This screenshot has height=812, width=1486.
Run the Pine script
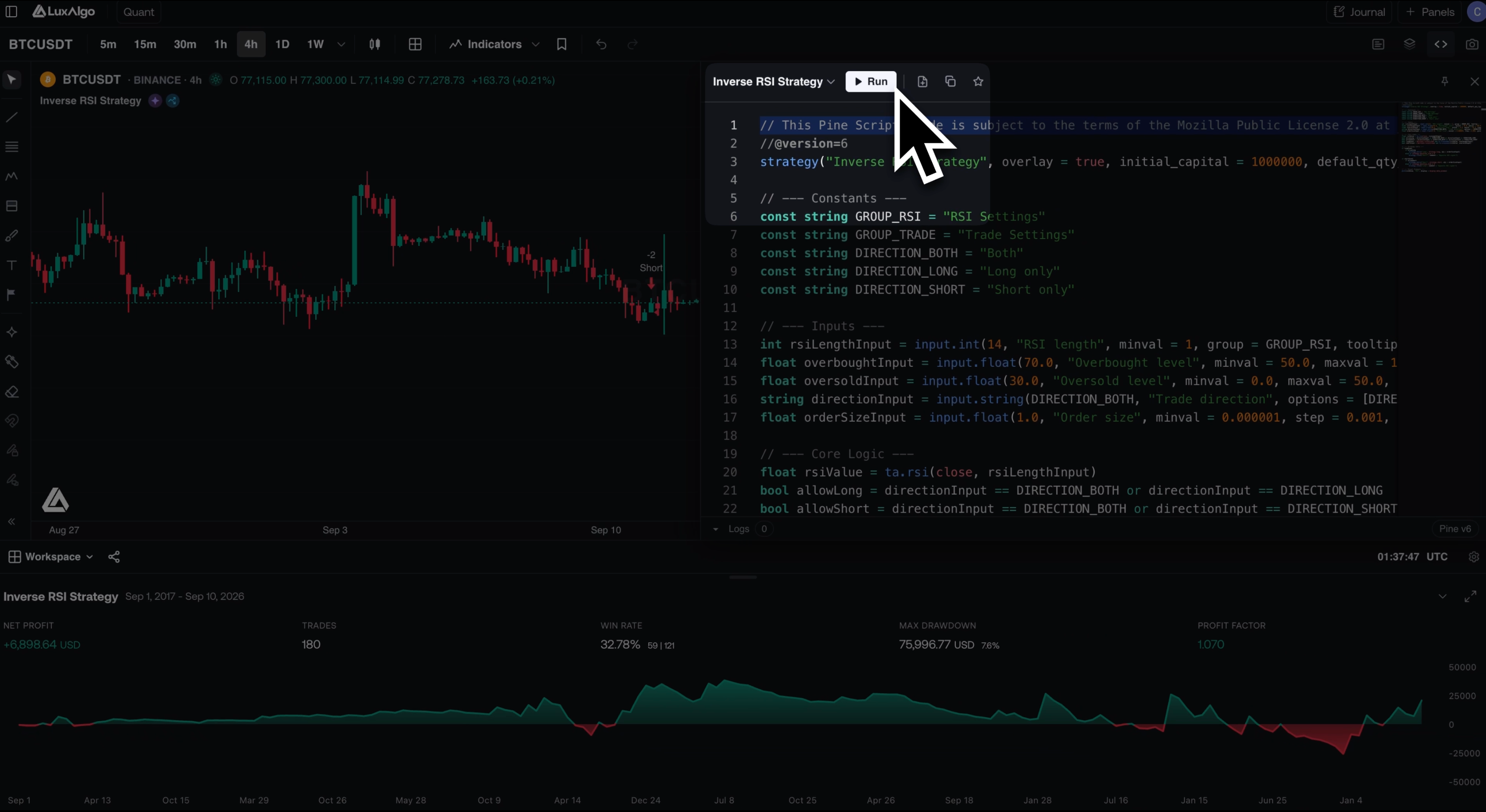pyautogui.click(x=870, y=81)
